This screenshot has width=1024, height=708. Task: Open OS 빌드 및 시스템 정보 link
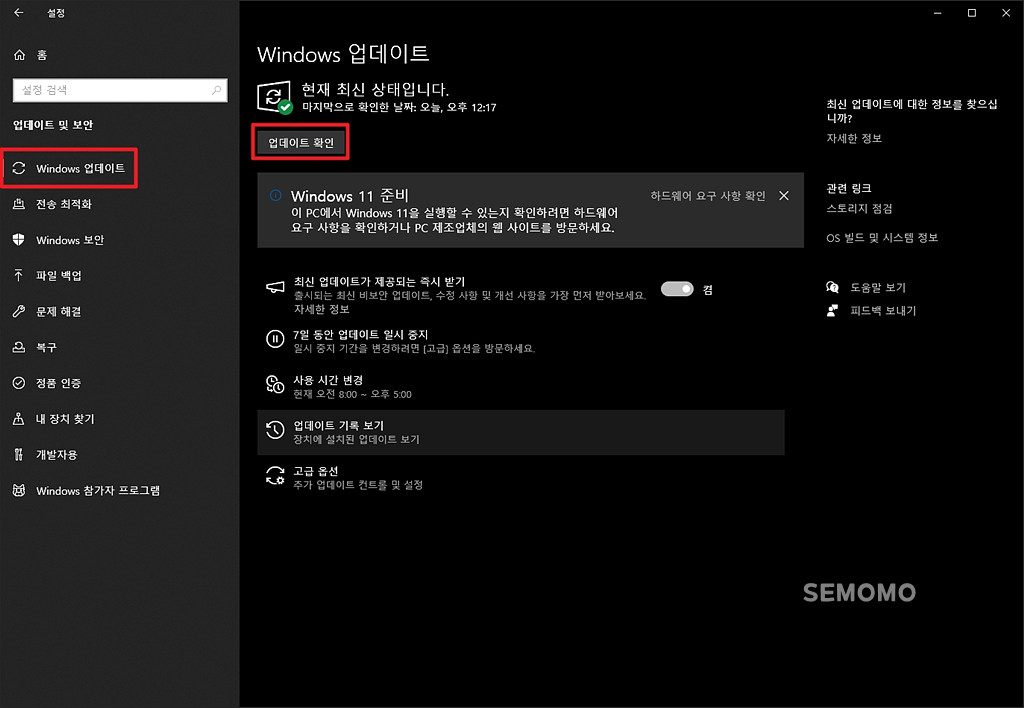(882, 238)
